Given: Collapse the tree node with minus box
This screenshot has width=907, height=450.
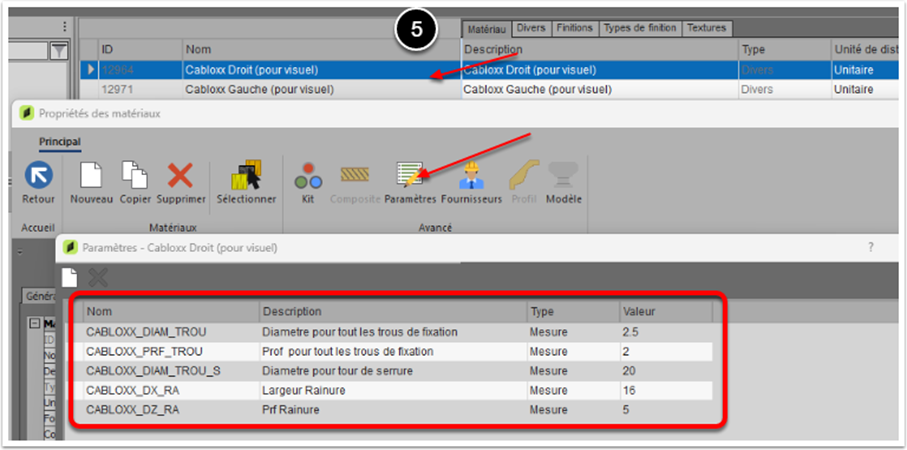Looking at the screenshot, I should tap(33, 323).
